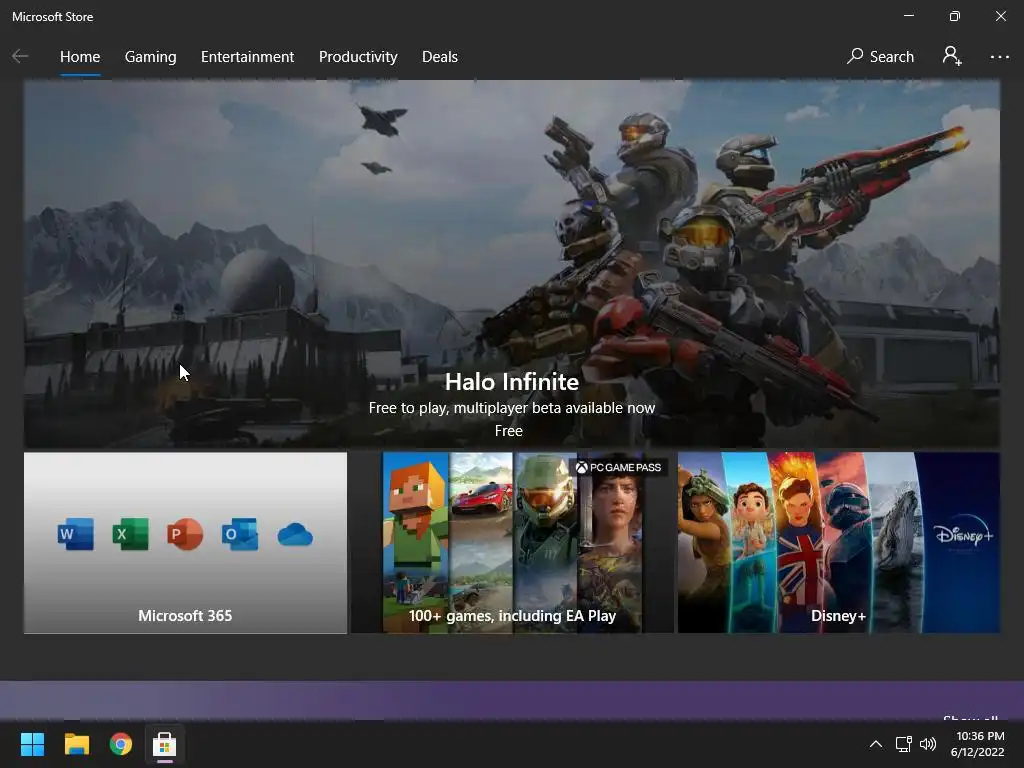Click the 'Disney+' tile label text
The image size is (1024, 768).
(x=838, y=616)
